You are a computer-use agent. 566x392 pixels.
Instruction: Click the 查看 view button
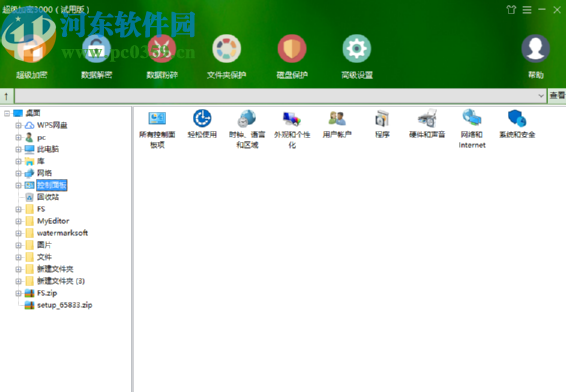pos(557,96)
